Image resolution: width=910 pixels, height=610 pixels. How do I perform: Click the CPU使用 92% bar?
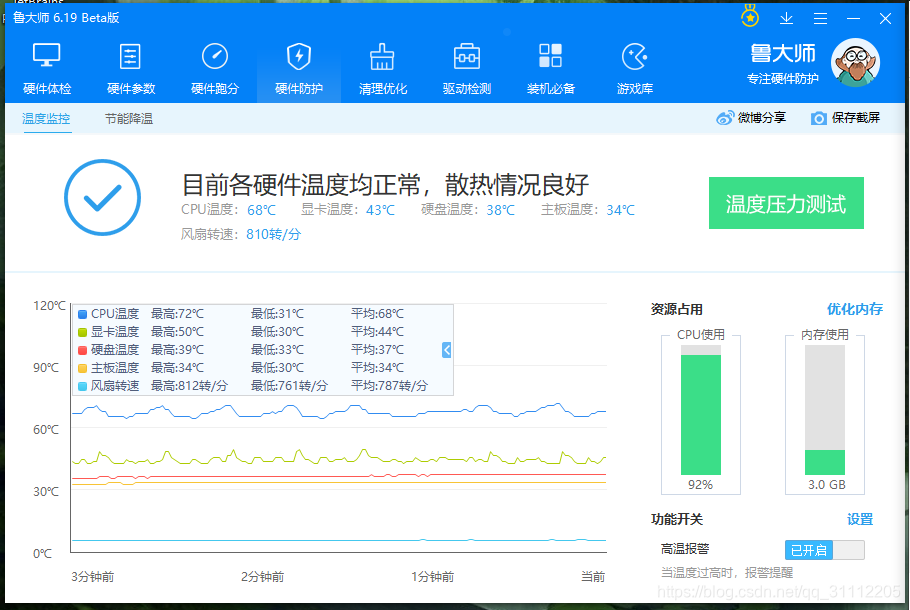tap(700, 410)
